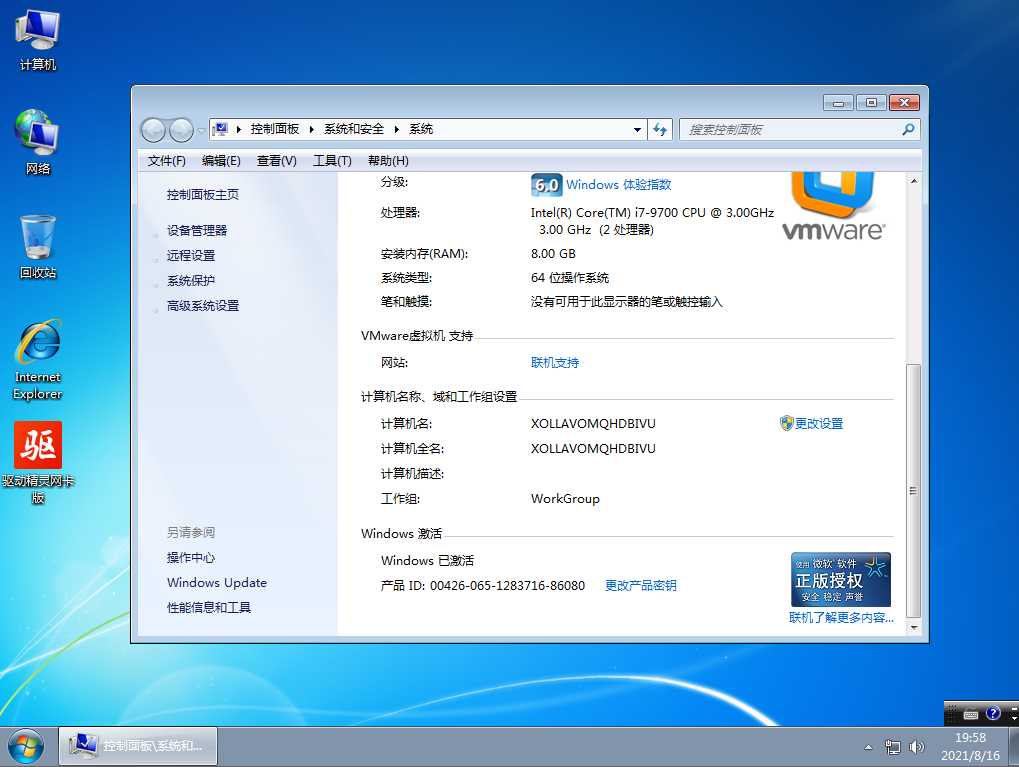Open 系统保护 link
This screenshot has height=767, width=1019.
pos(191,280)
